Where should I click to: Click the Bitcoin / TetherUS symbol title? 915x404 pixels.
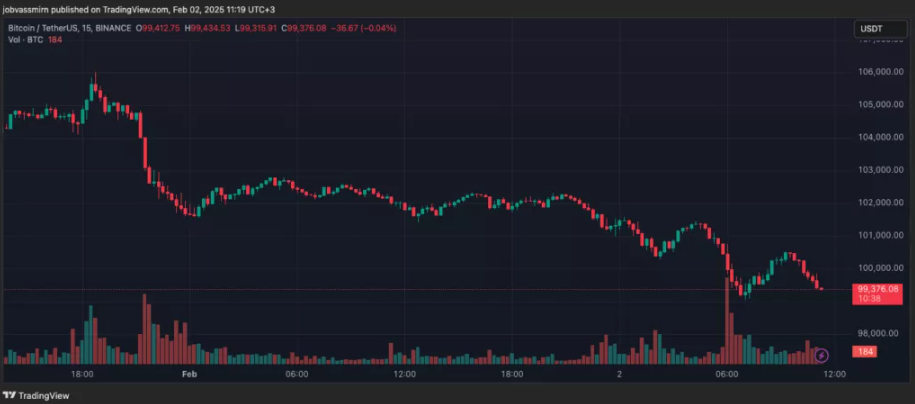coord(42,28)
